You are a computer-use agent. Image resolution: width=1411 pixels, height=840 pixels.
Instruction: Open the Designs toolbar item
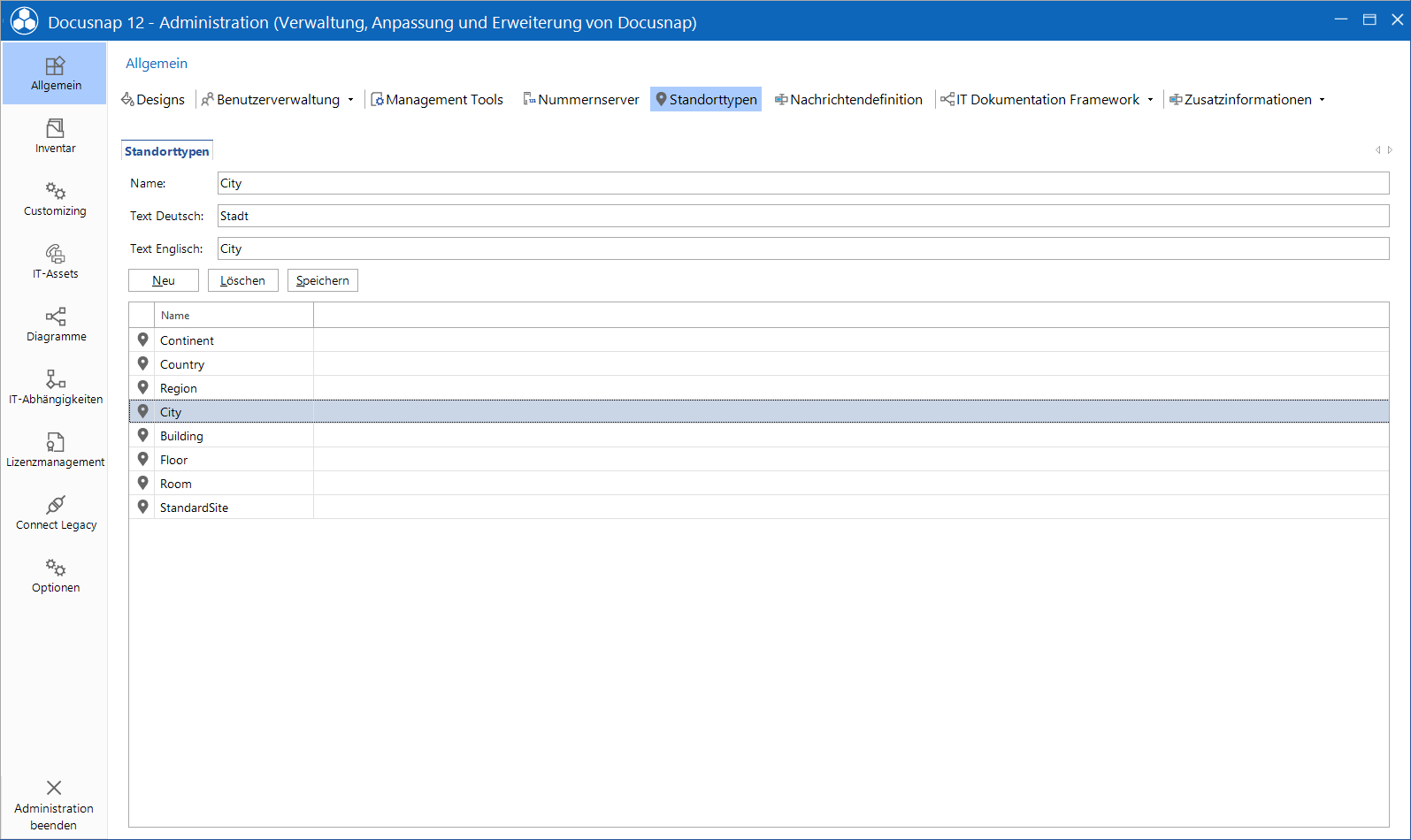tap(153, 99)
